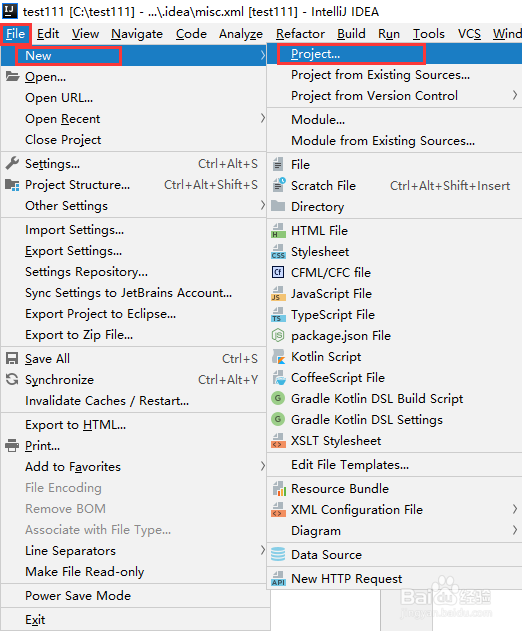Open the Edit menu
The width and height of the screenshot is (522, 631).
48,34
